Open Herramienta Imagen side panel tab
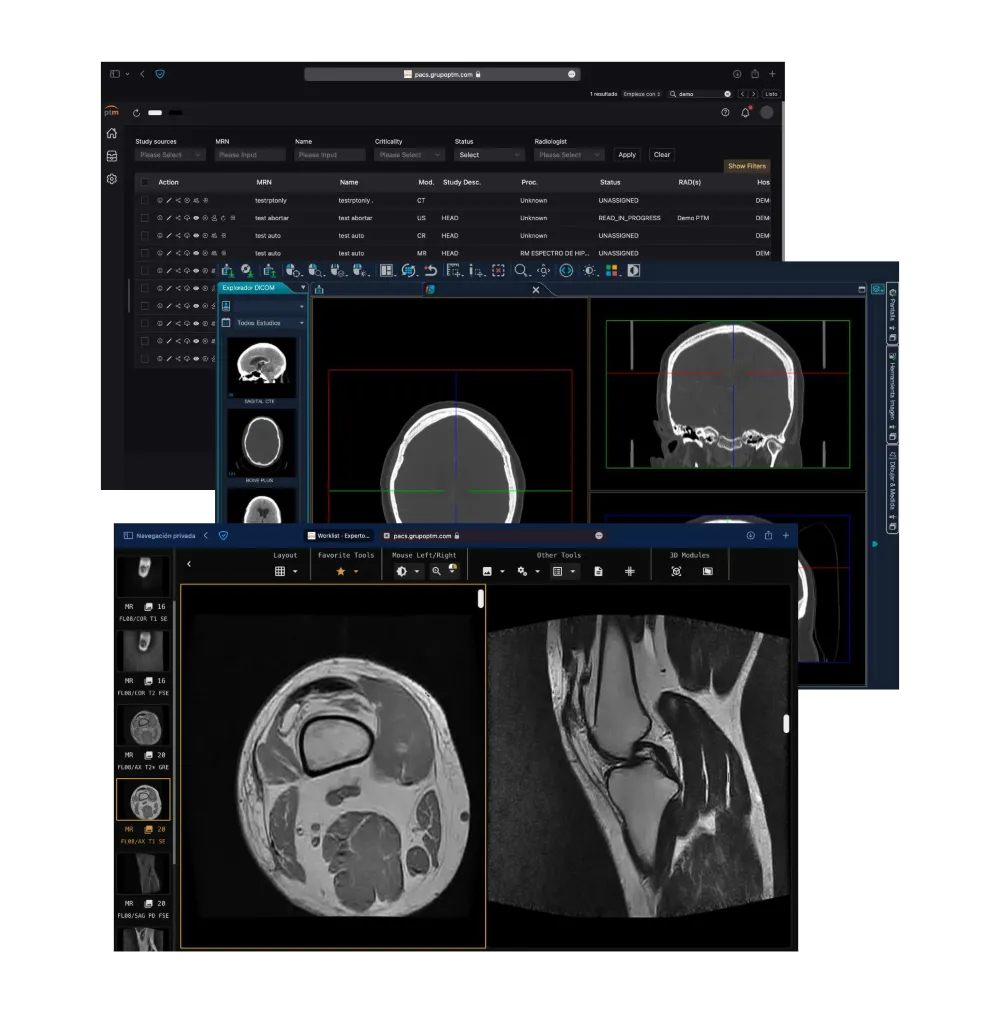1000x1014 pixels. click(x=892, y=396)
